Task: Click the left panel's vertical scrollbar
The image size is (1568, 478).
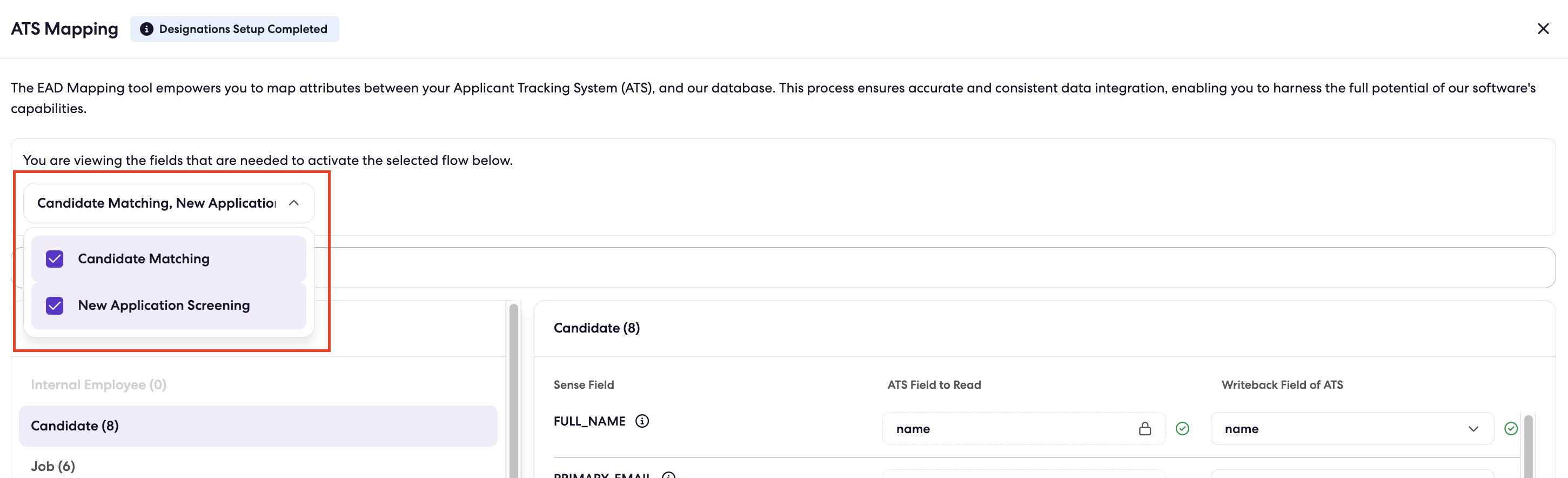Action: click(514, 390)
